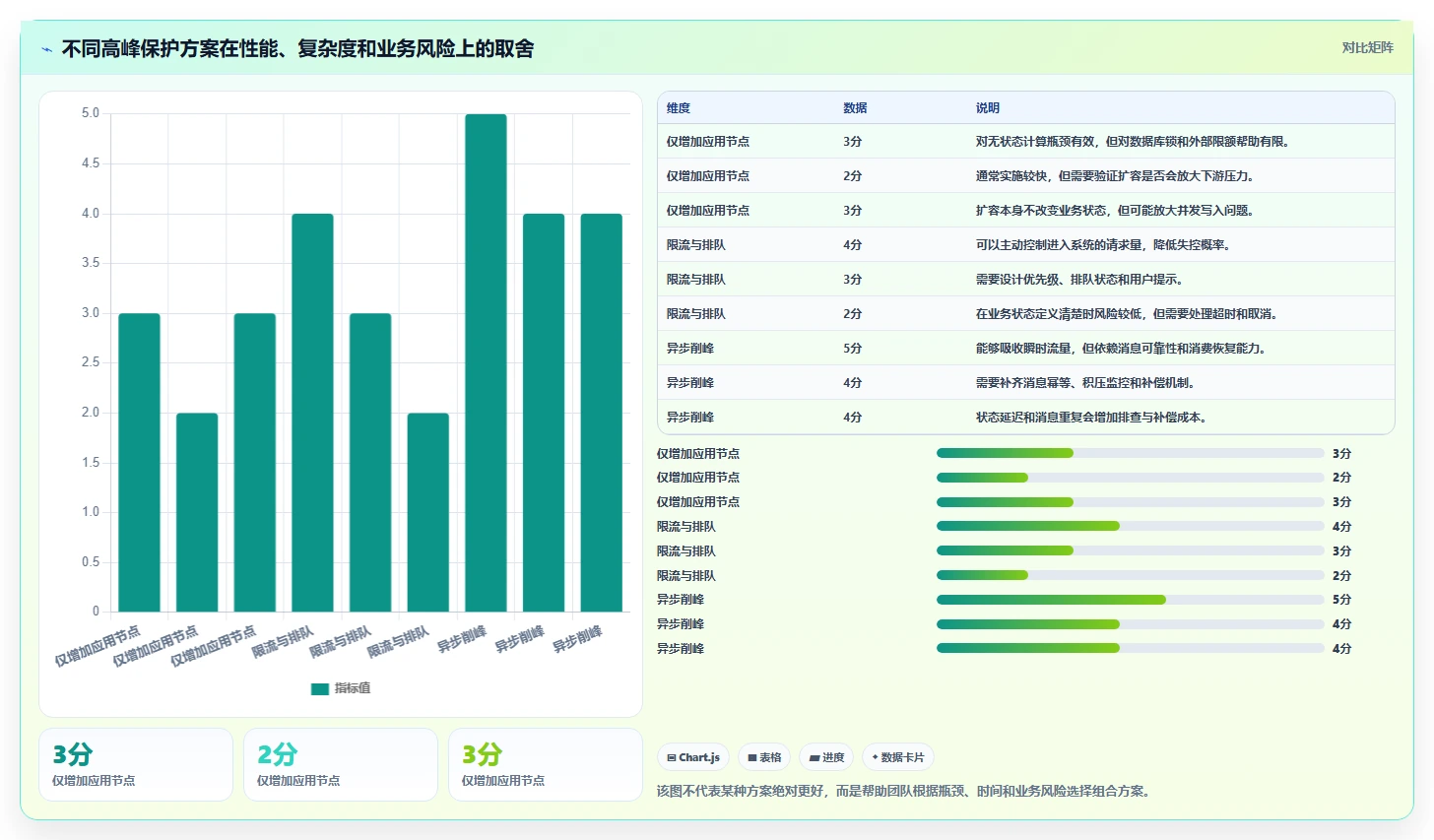
Task: Click the lightning icon beside the title
Action: [47, 49]
